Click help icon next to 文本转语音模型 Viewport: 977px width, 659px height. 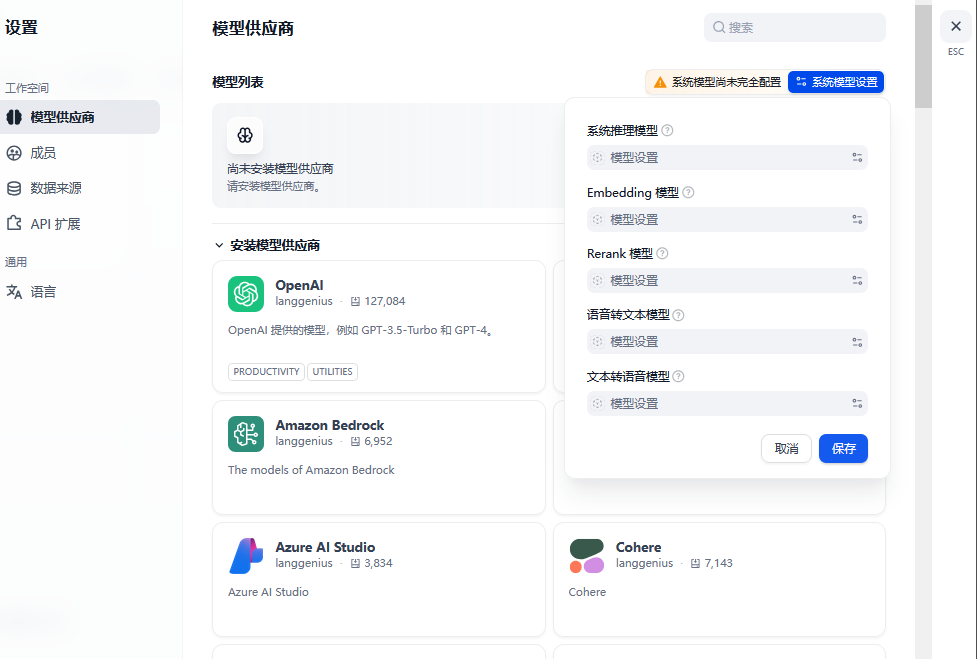pyautogui.click(x=679, y=376)
